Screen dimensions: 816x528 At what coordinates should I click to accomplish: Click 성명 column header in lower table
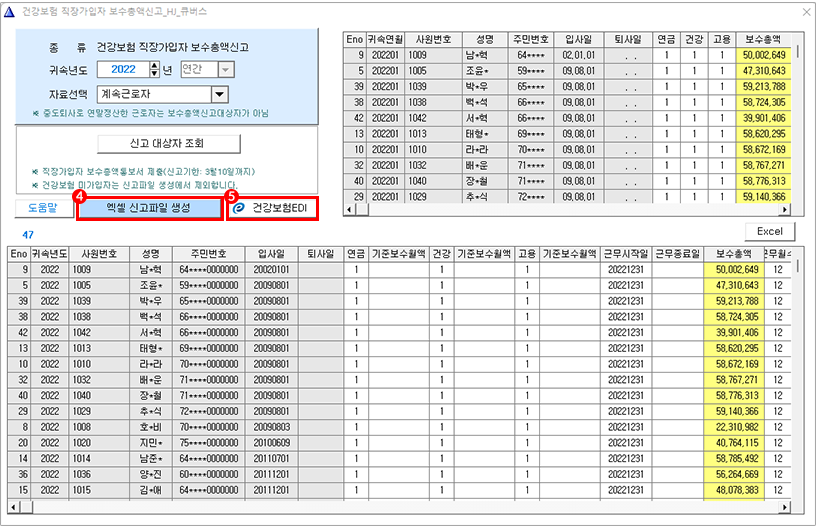coord(151,253)
